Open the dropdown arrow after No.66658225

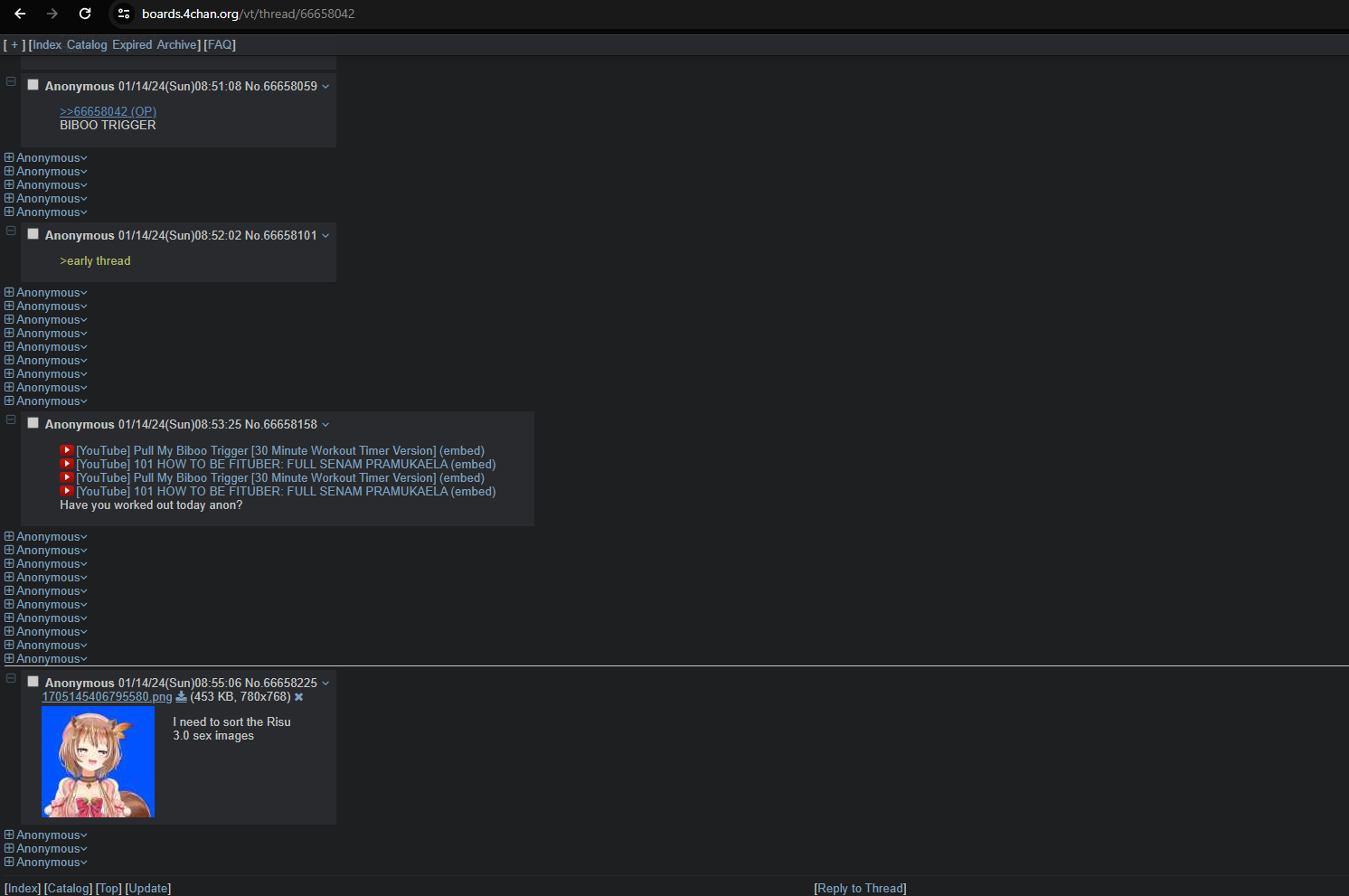[325, 684]
